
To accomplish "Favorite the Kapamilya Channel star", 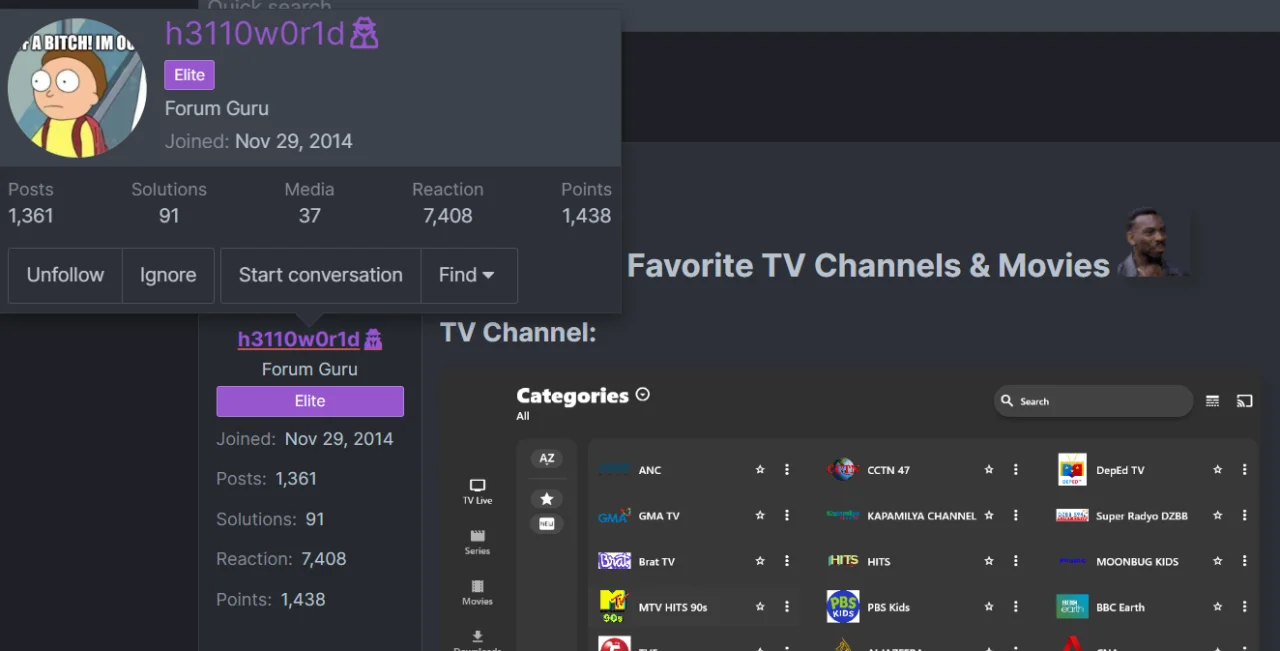I will 989,515.
